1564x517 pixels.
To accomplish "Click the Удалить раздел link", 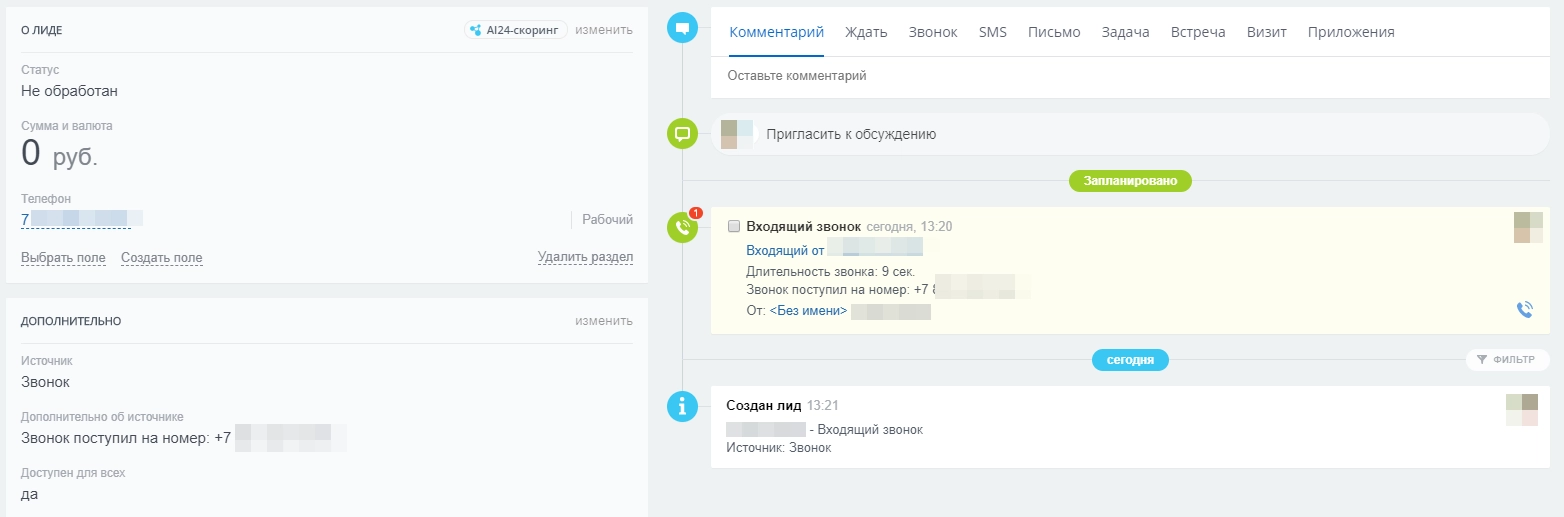I will pos(585,257).
